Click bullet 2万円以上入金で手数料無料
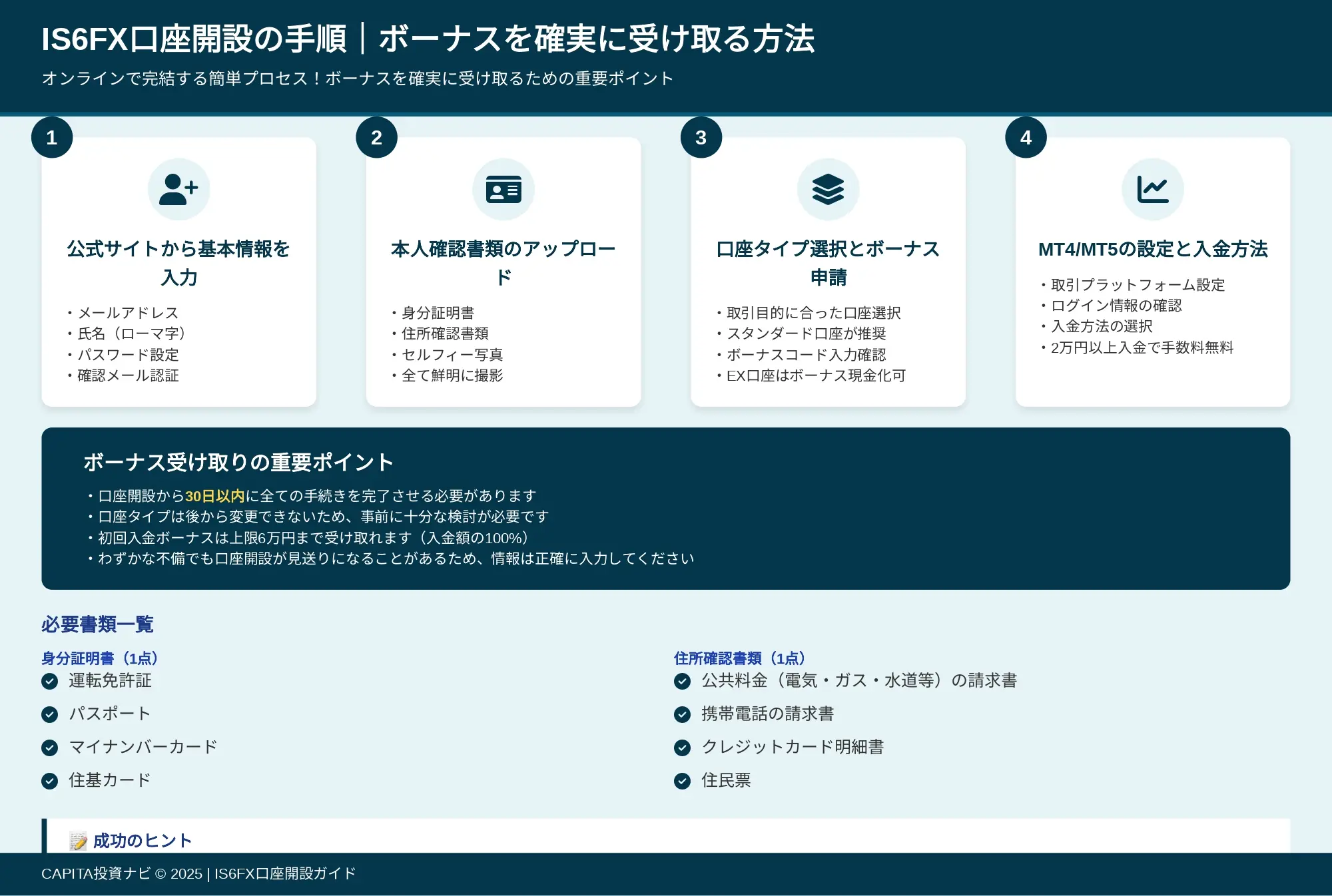This screenshot has width=1332, height=896. (x=1137, y=347)
